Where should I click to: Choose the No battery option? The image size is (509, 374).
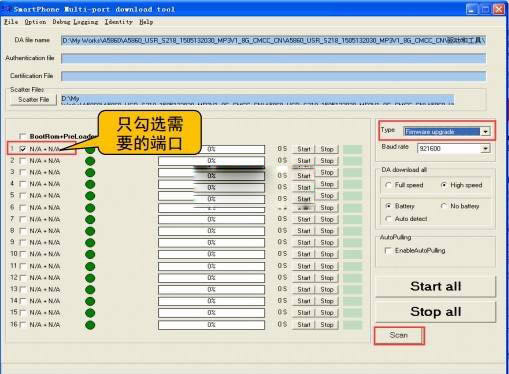click(x=444, y=206)
